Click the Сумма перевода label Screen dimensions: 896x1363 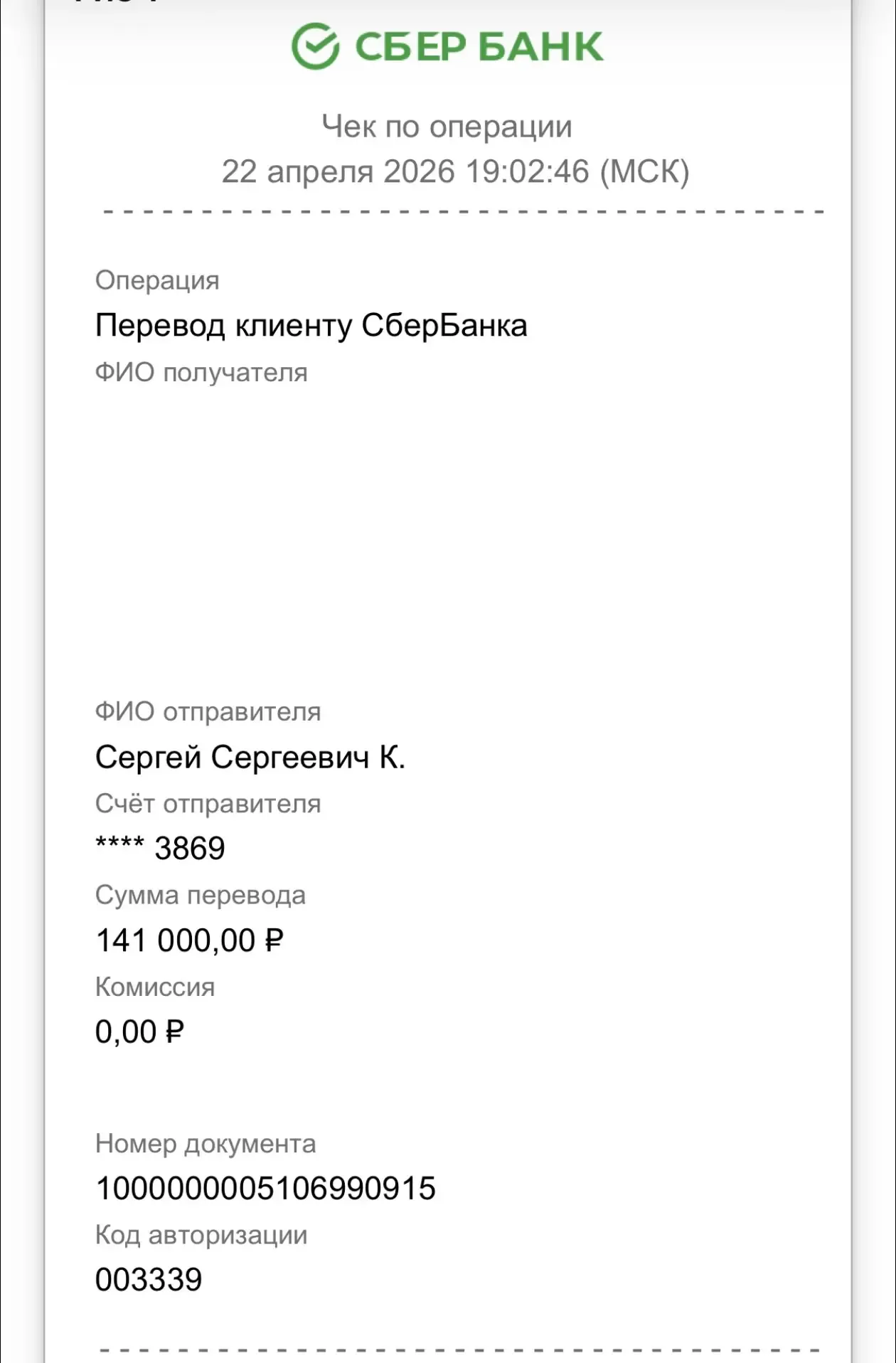point(200,895)
